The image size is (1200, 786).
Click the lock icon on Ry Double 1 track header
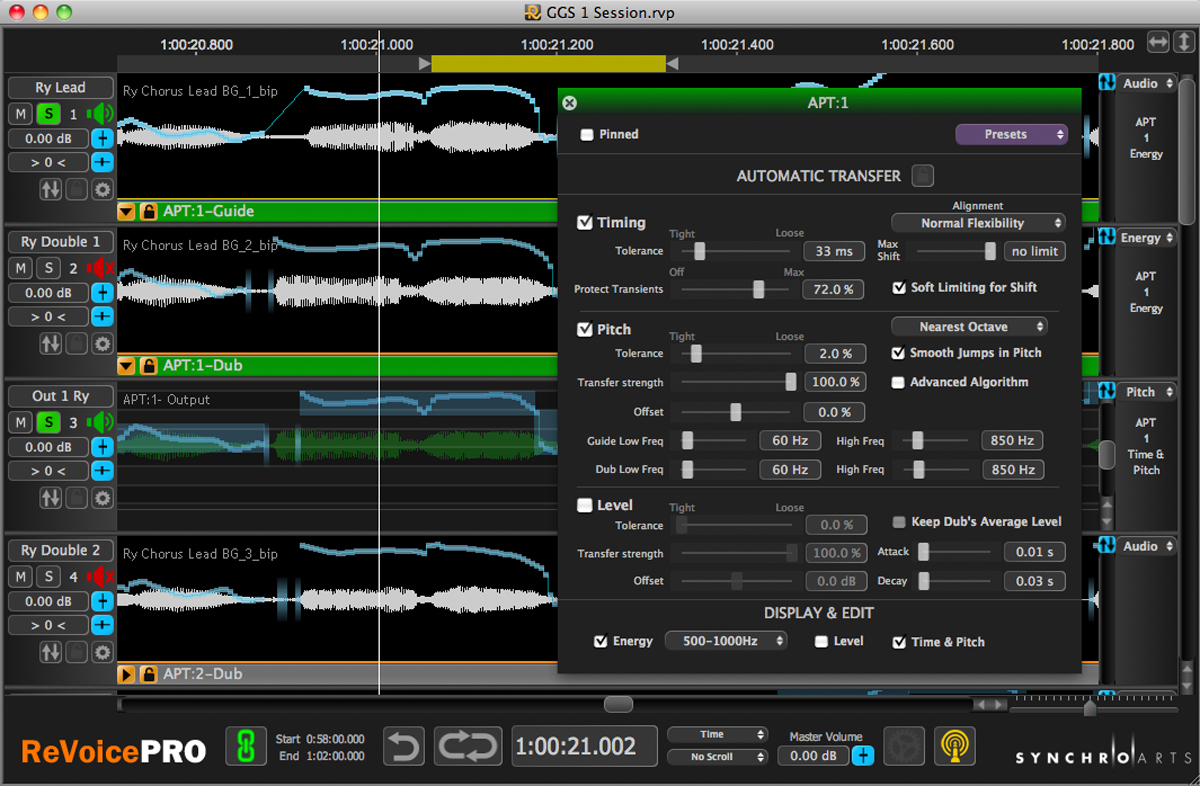point(77,343)
